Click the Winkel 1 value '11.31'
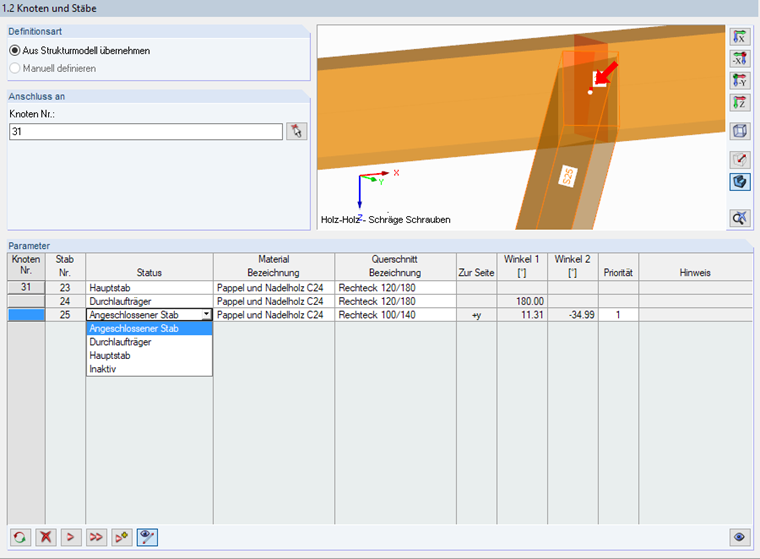This screenshot has width=760, height=559. click(522, 315)
